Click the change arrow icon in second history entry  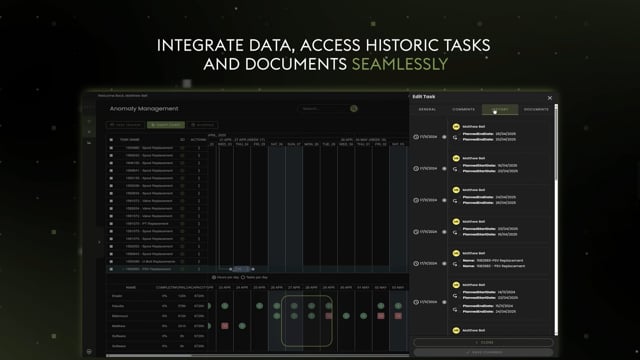pyautogui.click(x=455, y=169)
